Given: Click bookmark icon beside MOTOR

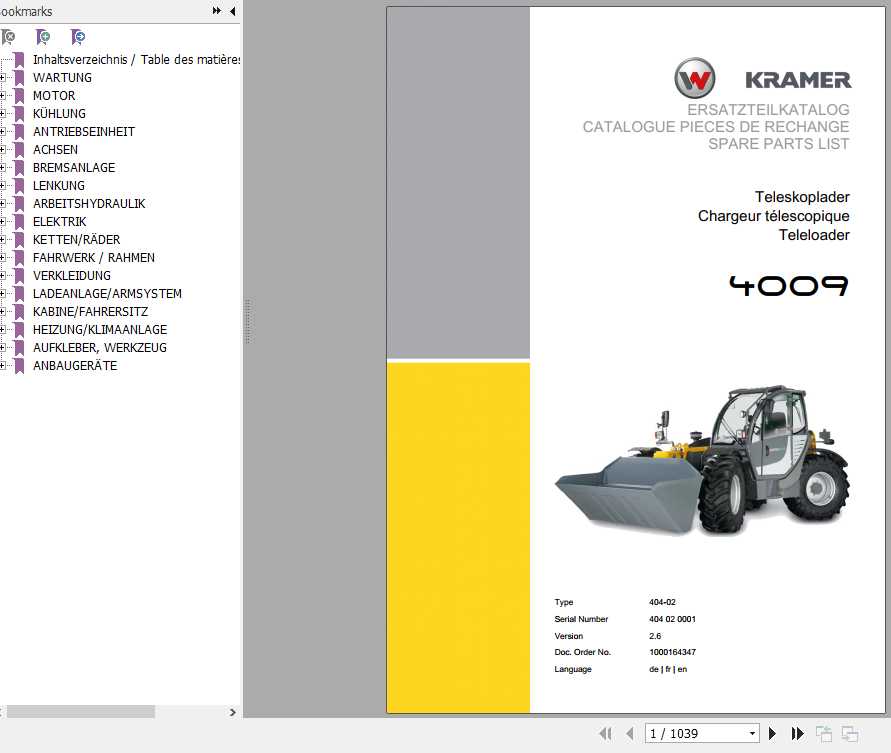Looking at the screenshot, I should (19, 95).
